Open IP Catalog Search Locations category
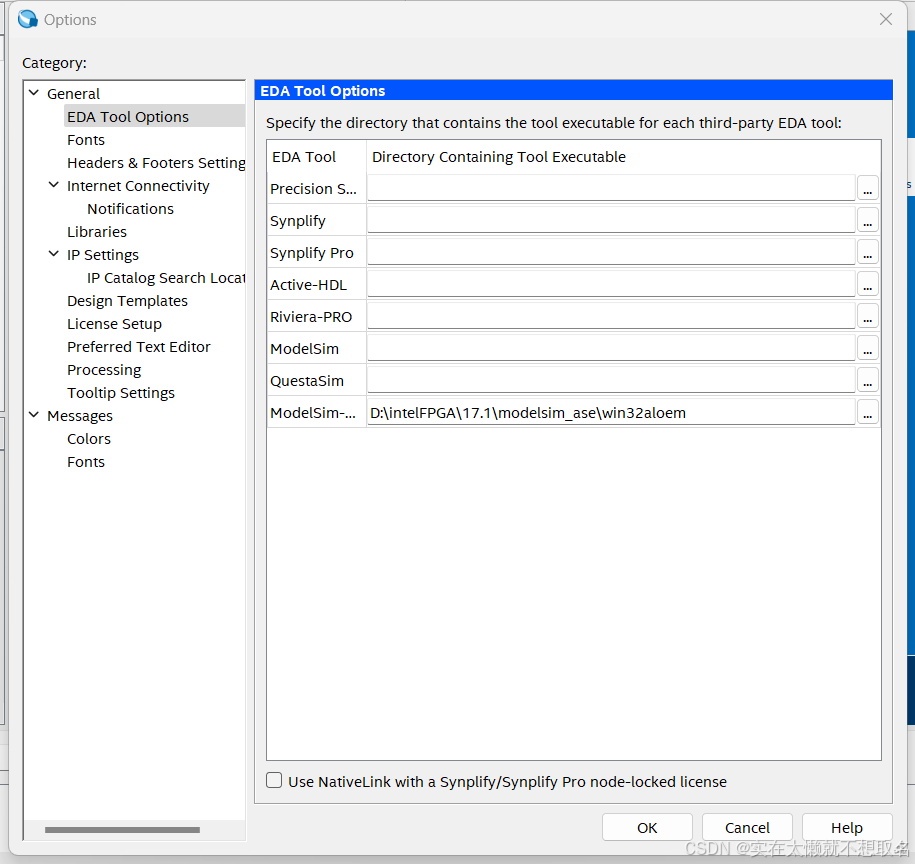This screenshot has height=864, width=915. tap(166, 278)
